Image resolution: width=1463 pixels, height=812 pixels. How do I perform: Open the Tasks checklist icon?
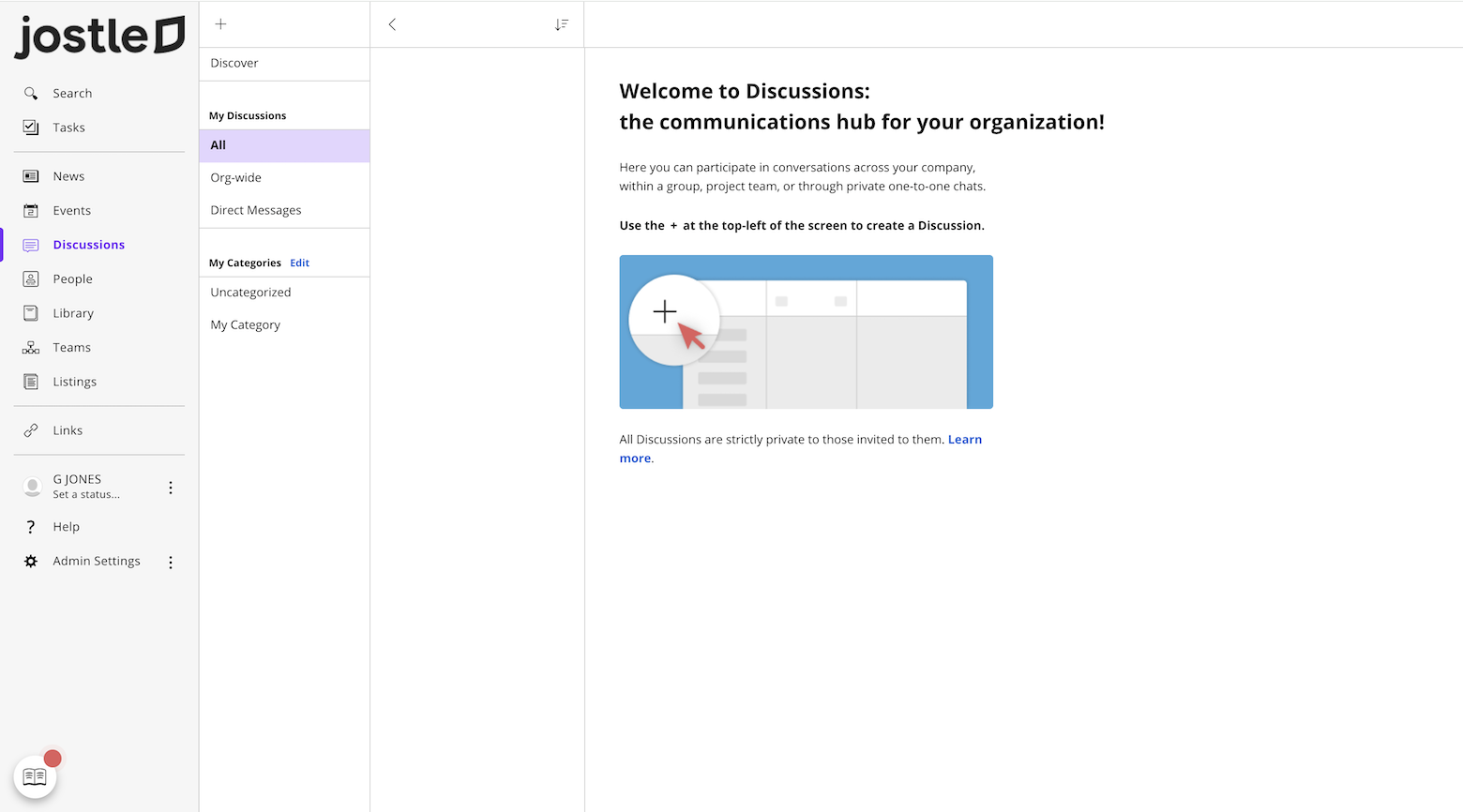pos(31,128)
